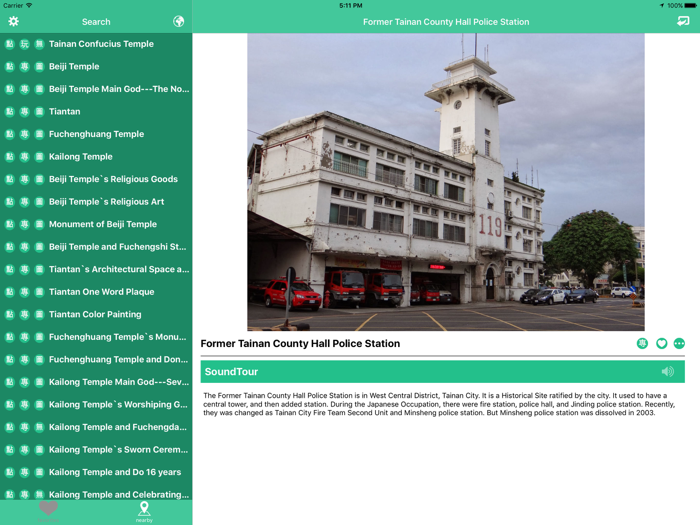
Task: Tap 圖 icon next to Kailong Temple
Action: click(39, 157)
